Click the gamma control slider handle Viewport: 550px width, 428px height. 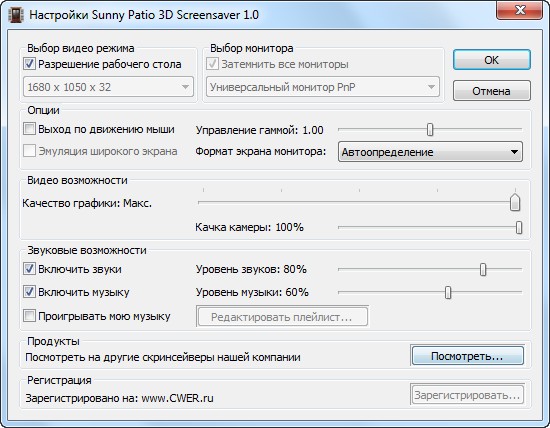[430, 129]
